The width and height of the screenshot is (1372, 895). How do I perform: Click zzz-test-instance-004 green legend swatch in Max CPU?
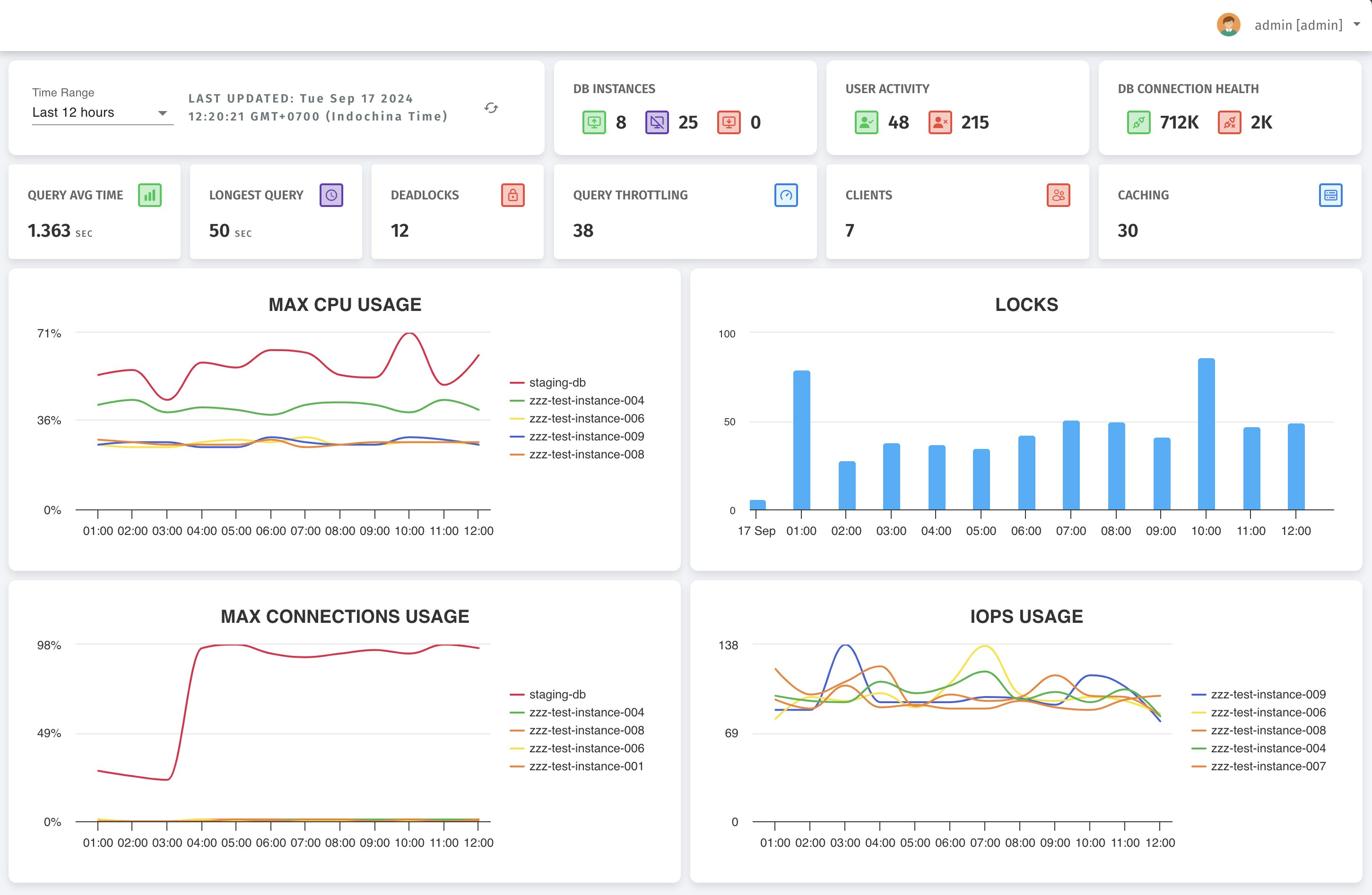click(517, 401)
